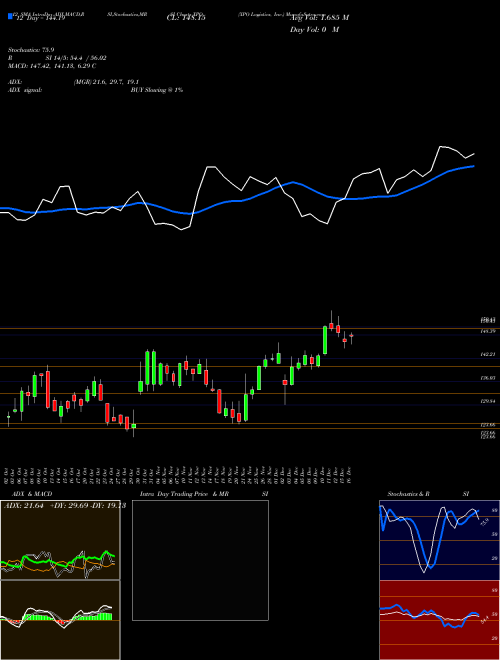Click the tallest green candlestick in December
Image resolution: width=500 pixels, height=660 pixels.
325,340
